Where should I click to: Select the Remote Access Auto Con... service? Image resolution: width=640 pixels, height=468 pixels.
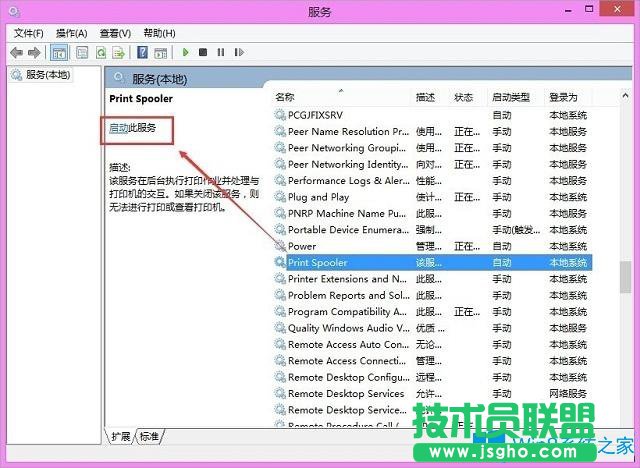[433, 344]
